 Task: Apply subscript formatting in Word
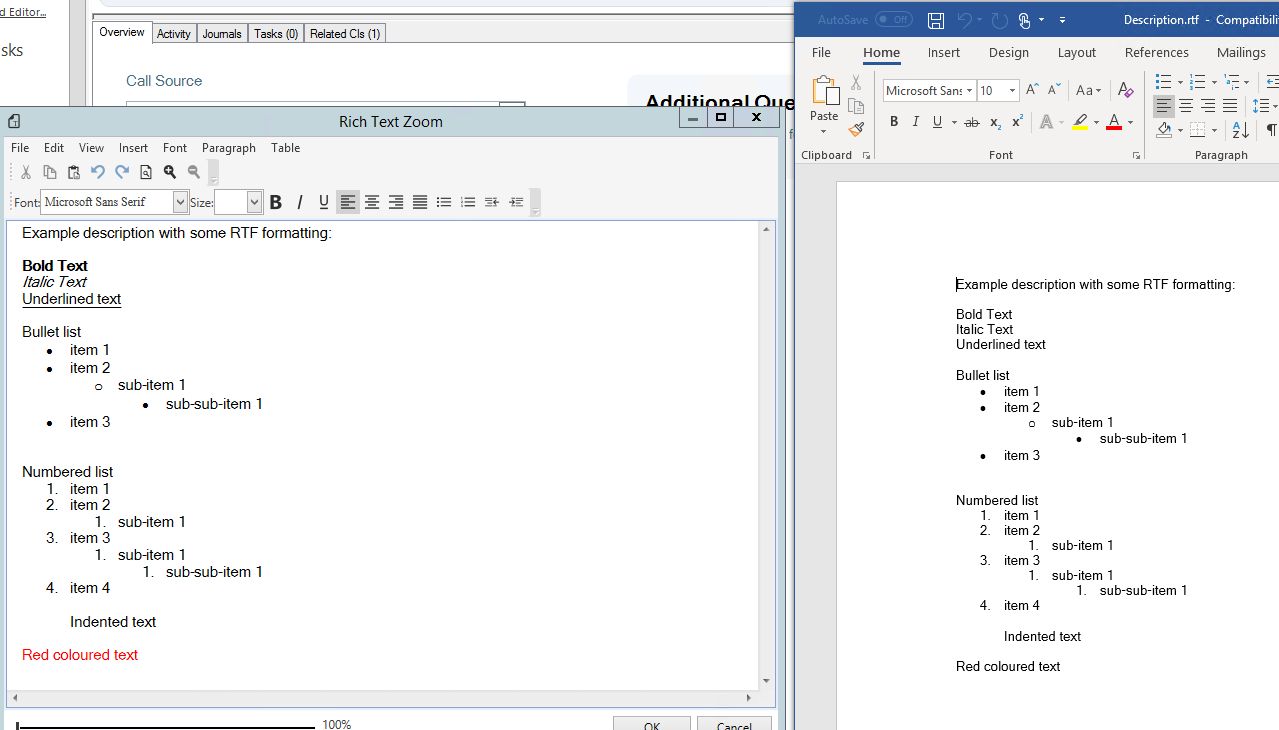click(x=994, y=123)
